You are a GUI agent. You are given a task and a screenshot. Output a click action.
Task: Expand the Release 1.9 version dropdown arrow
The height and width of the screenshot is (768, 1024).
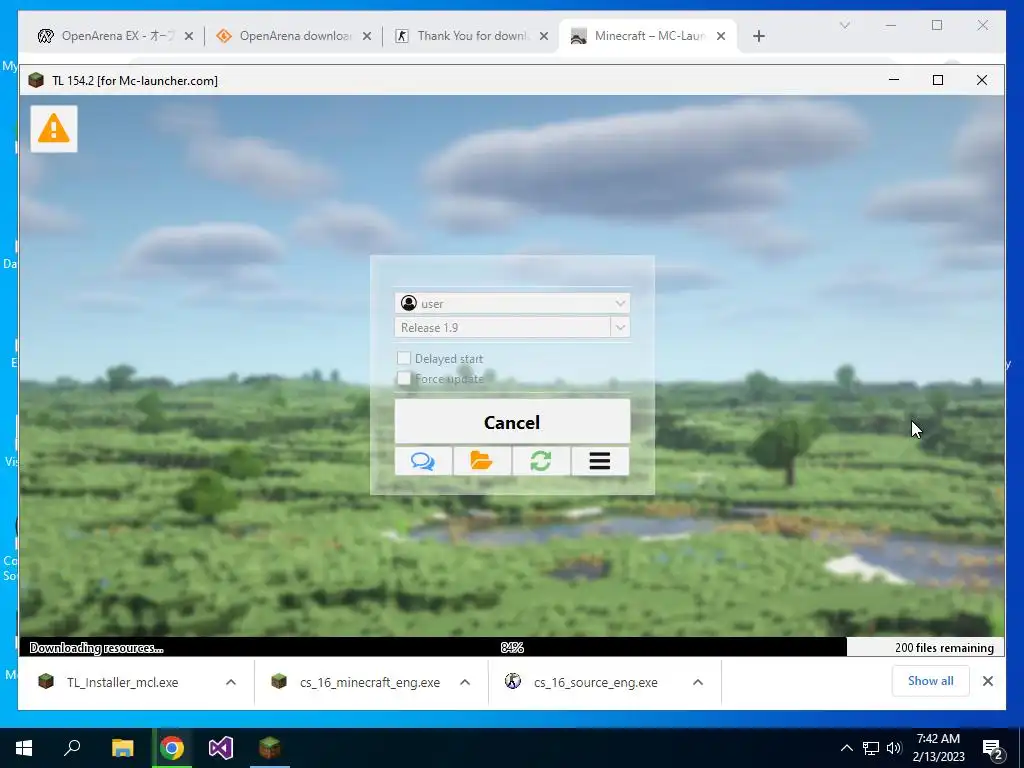click(620, 327)
